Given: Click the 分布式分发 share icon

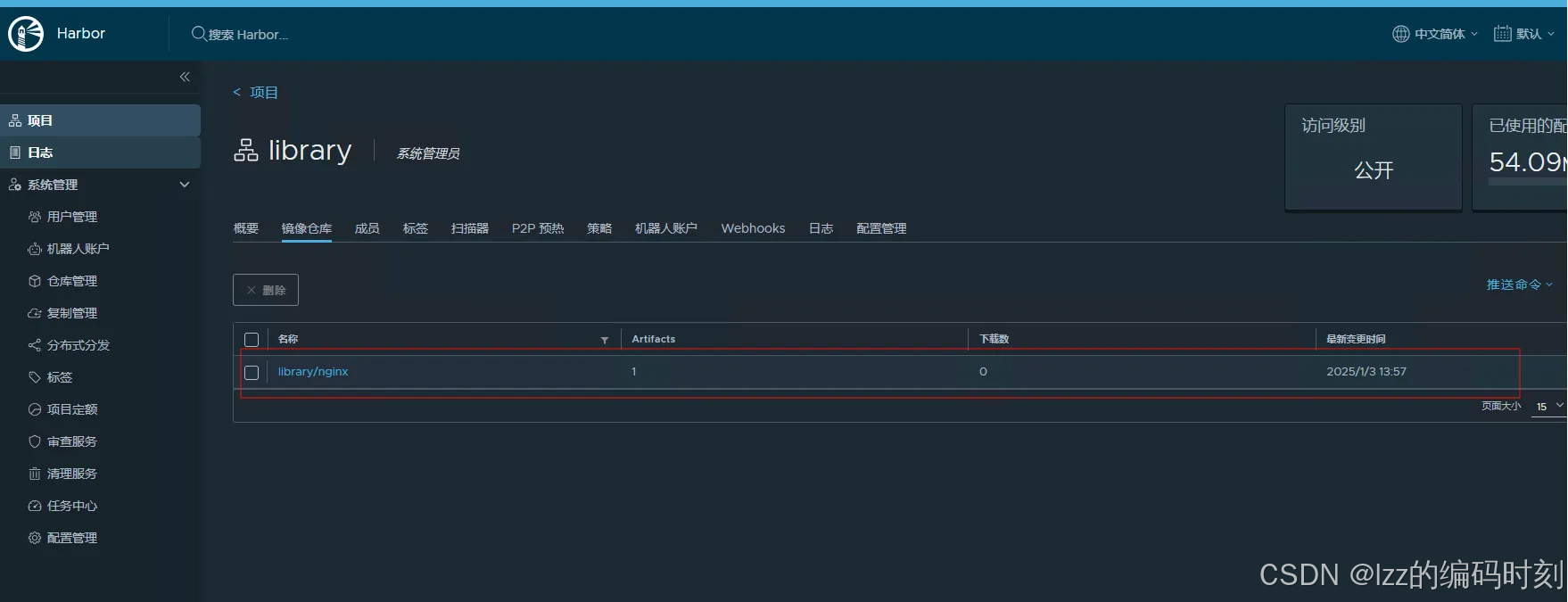Looking at the screenshot, I should click(35, 345).
